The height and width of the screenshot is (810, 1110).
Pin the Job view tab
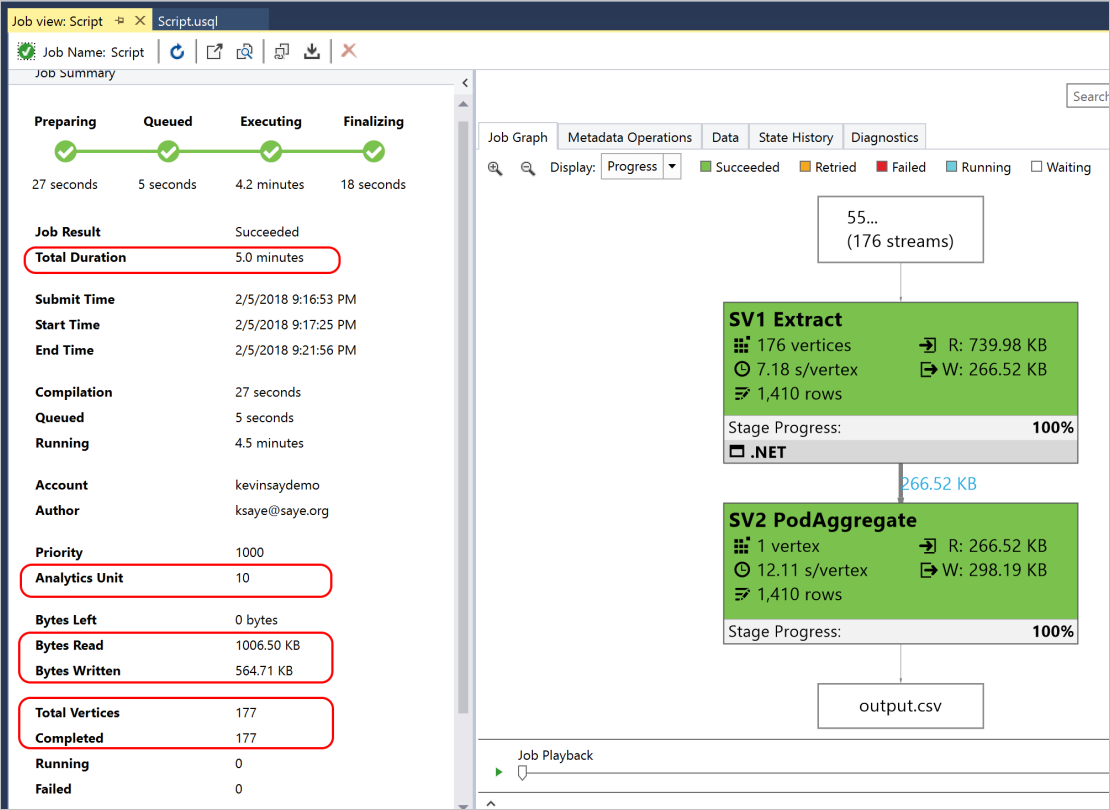(120, 21)
